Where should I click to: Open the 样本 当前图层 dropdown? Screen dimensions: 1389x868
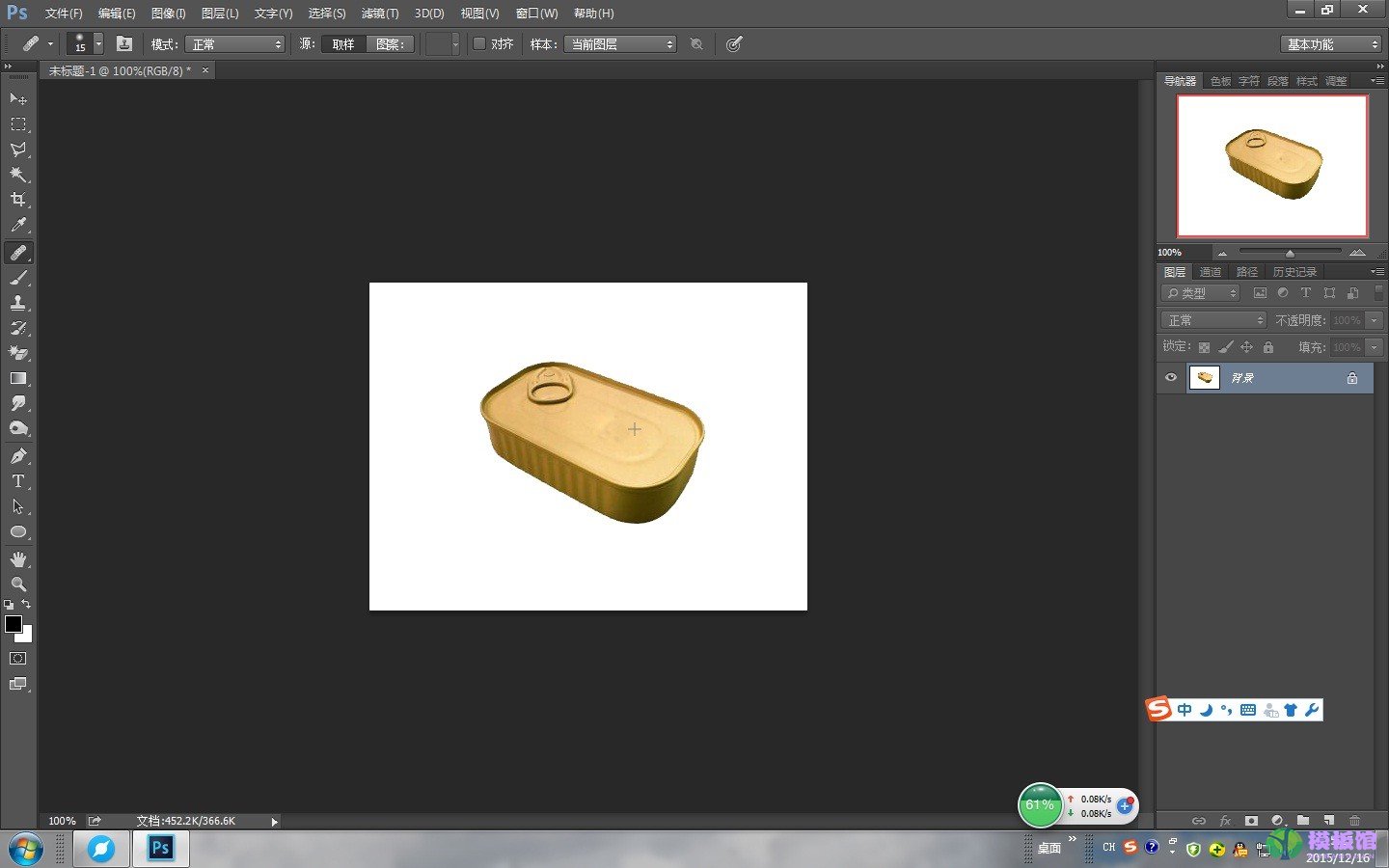click(620, 44)
